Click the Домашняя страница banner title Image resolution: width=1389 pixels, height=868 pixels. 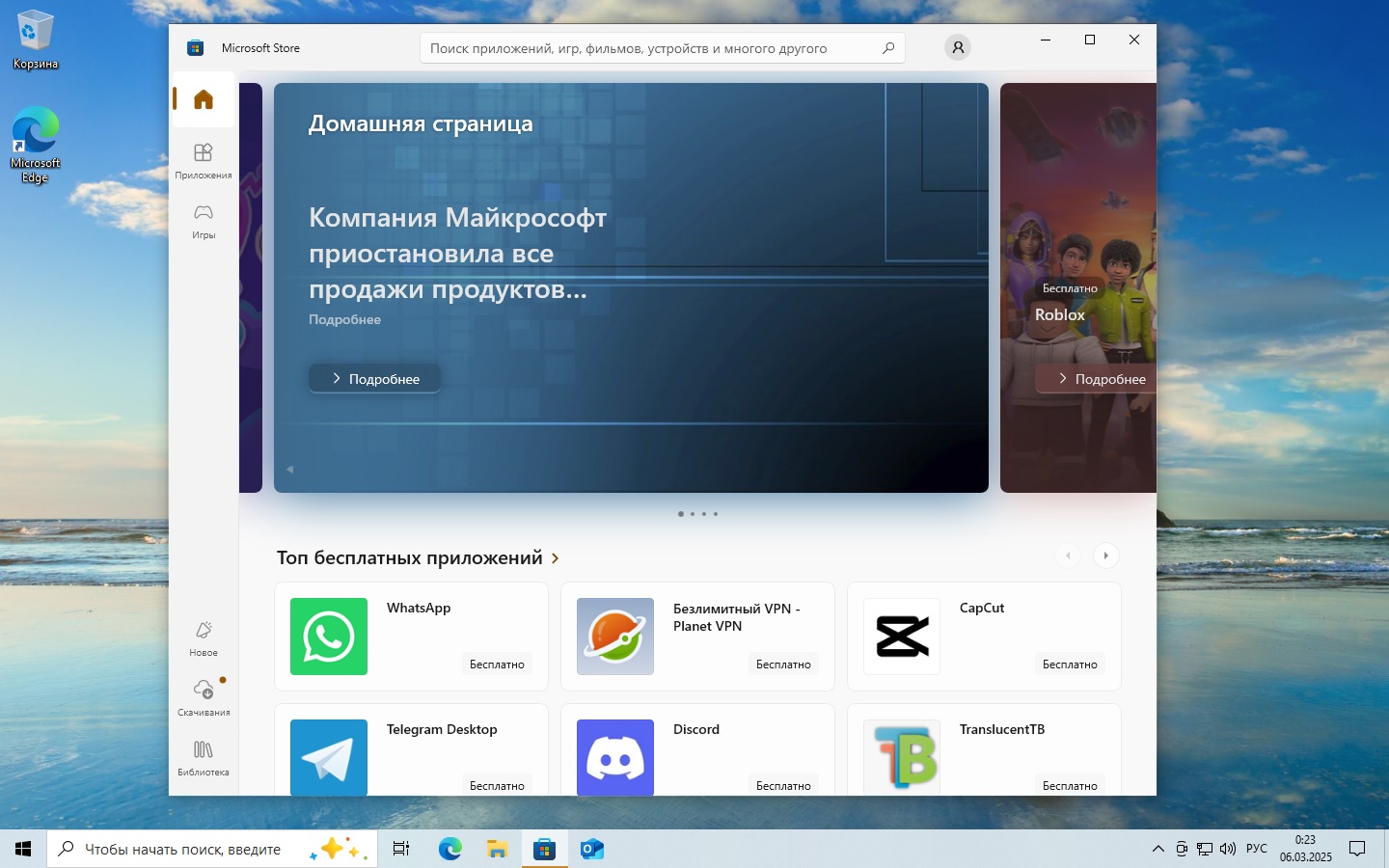(421, 123)
